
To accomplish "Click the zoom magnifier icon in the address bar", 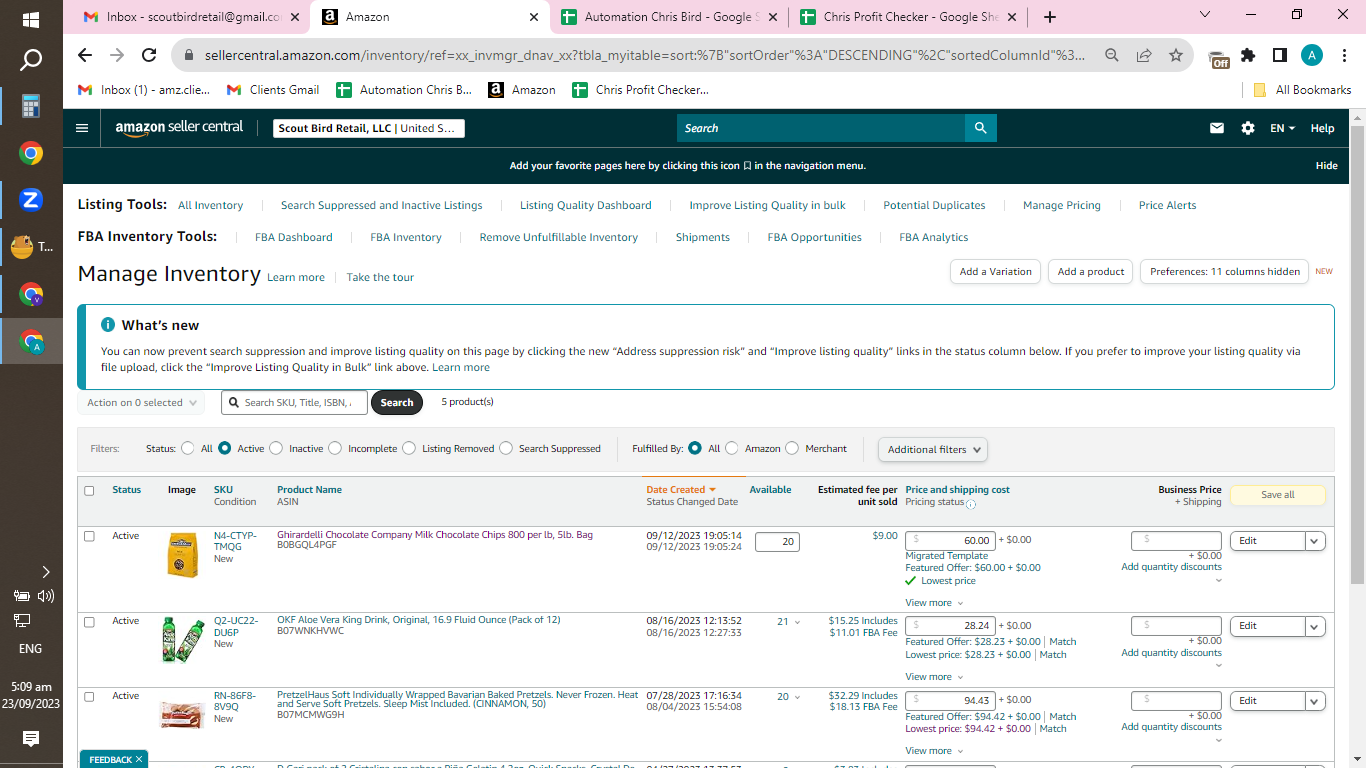I will [x=1111, y=55].
